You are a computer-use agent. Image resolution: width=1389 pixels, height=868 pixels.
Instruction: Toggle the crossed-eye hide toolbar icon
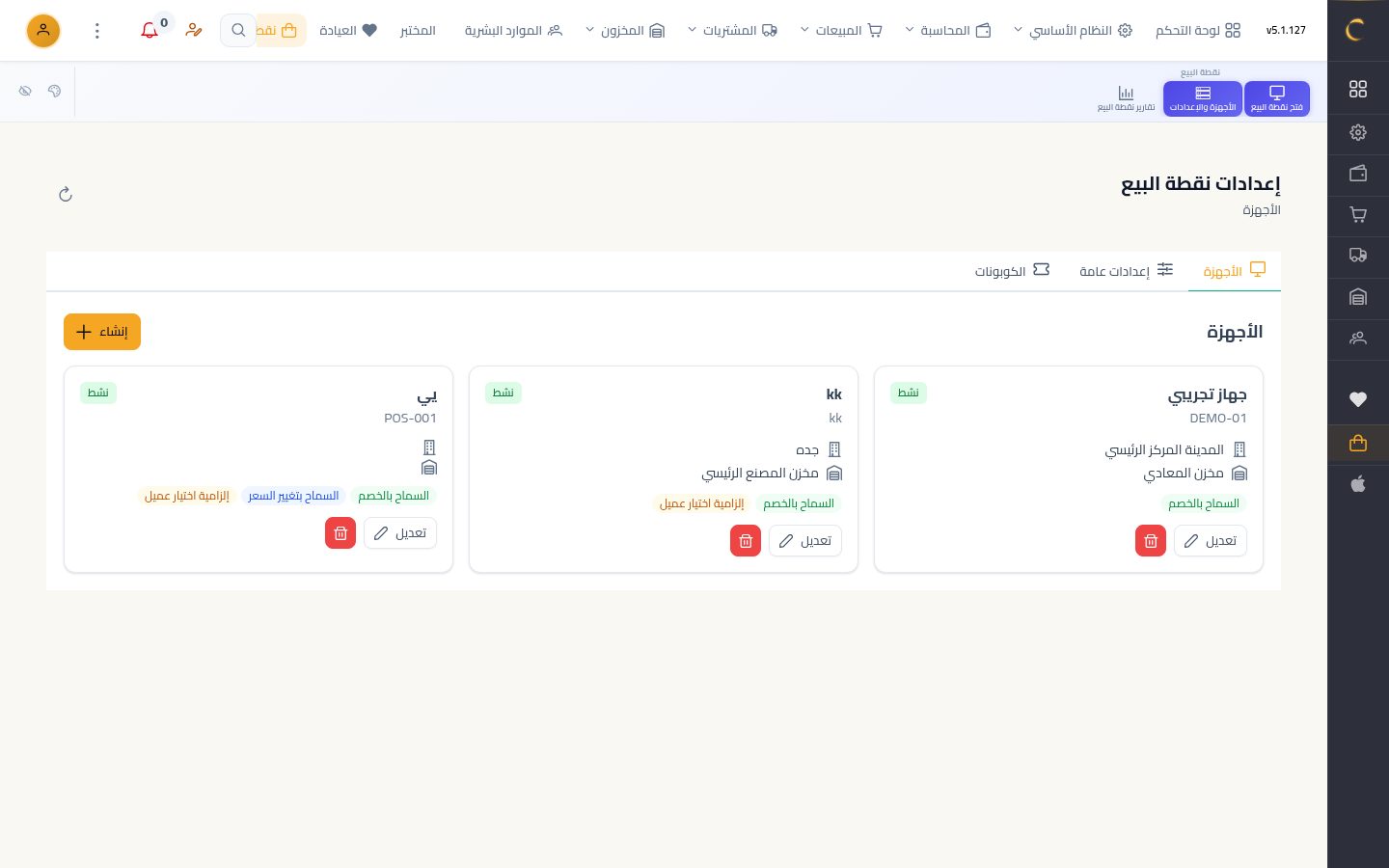(25, 91)
